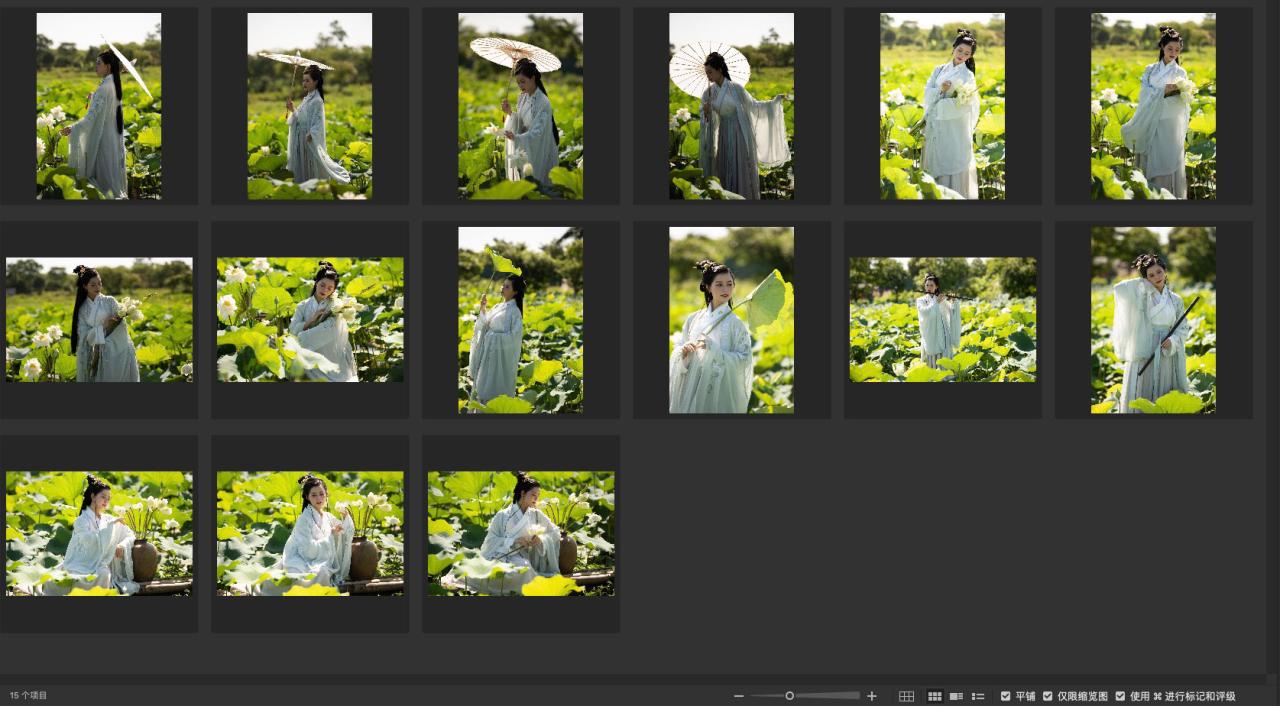
Task: Select first photo with tilted parasol
Action: [x=99, y=106]
